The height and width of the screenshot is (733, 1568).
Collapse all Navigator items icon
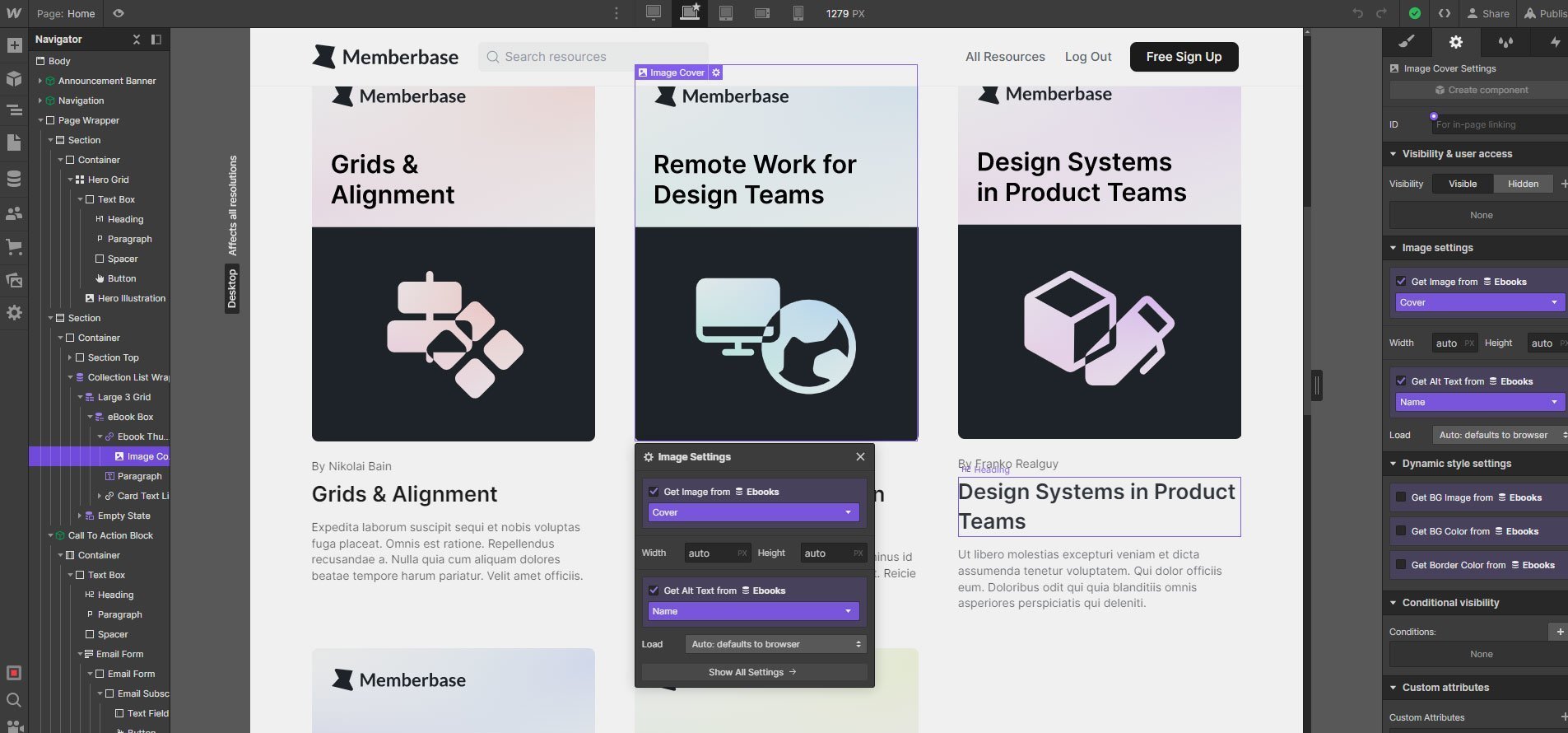tap(137, 39)
